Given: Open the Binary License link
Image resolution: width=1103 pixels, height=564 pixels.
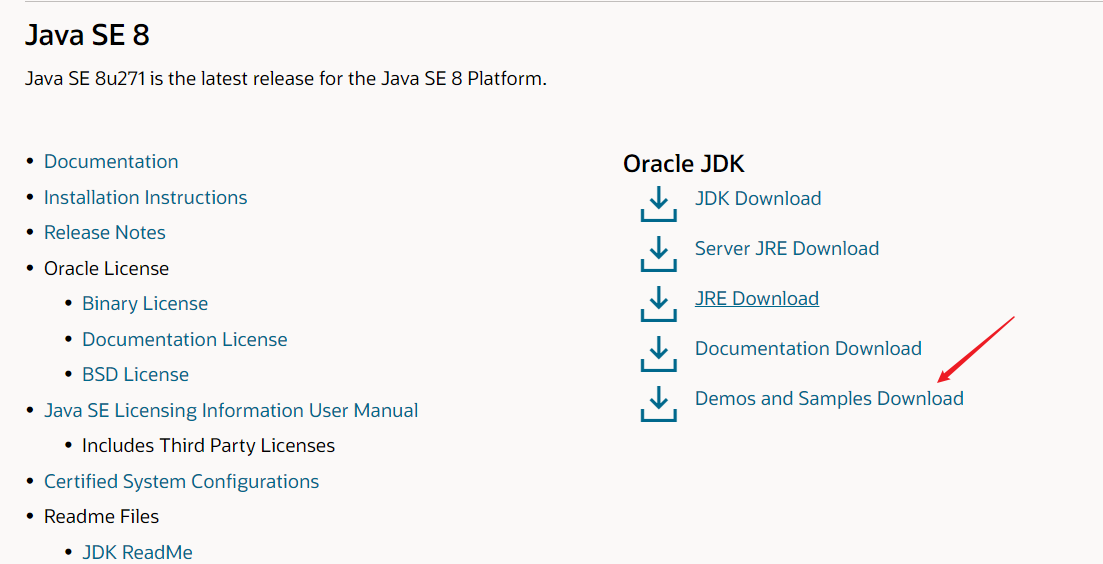Looking at the screenshot, I should [145, 303].
